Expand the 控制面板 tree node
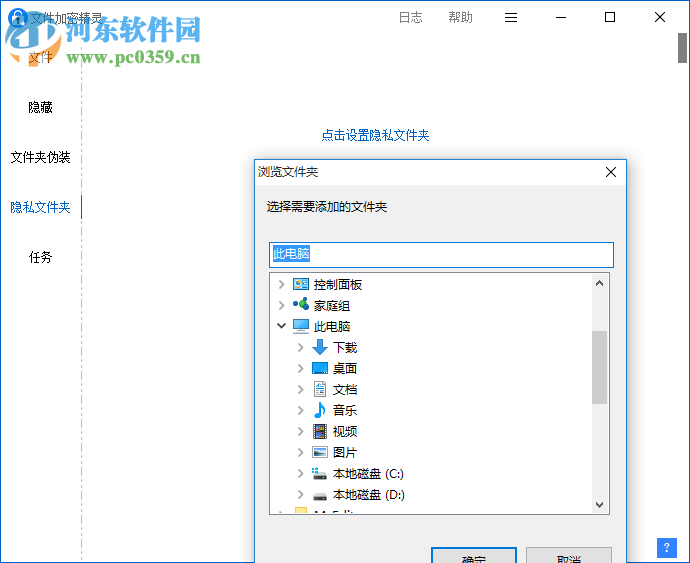 coord(282,285)
